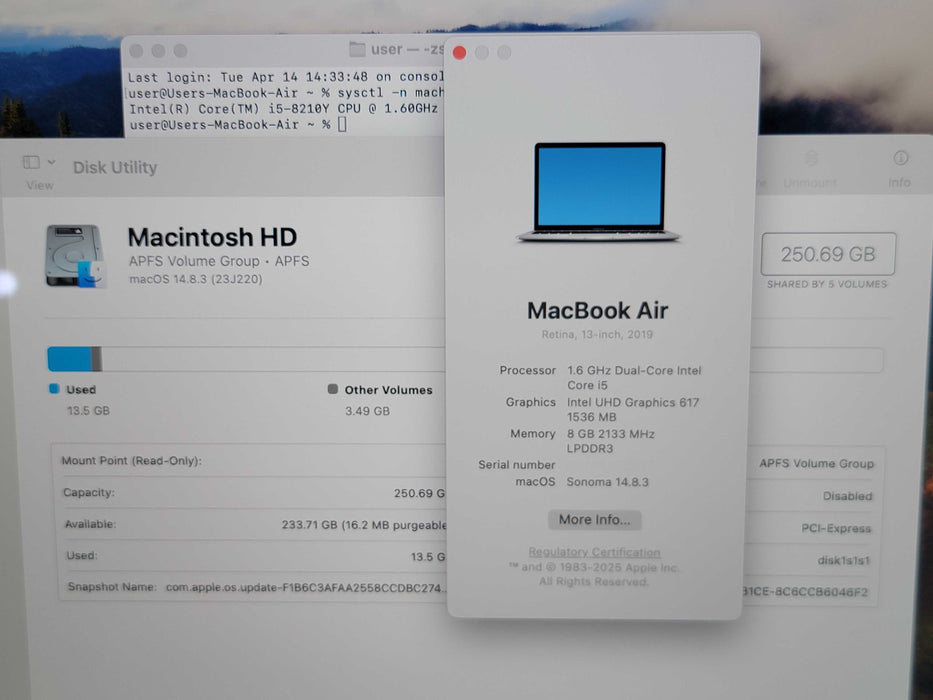Click the gray Other Volumes bar segment
Screen dimensions: 933x700
[96, 360]
